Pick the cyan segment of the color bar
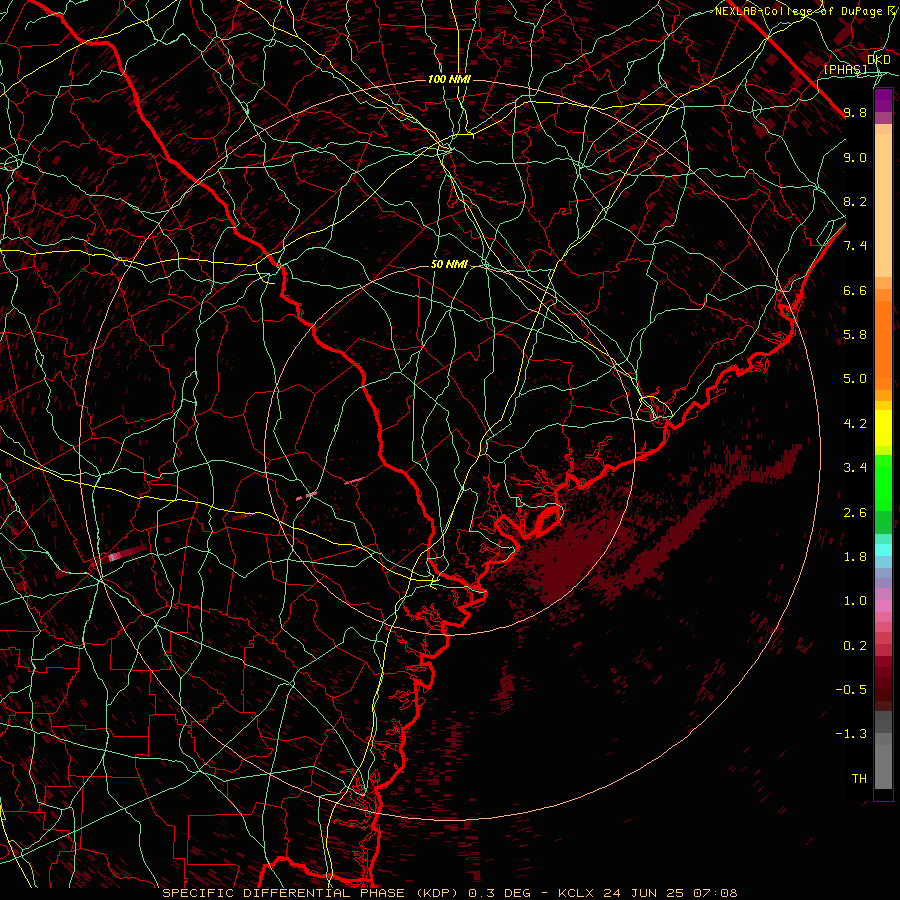 [x=883, y=550]
